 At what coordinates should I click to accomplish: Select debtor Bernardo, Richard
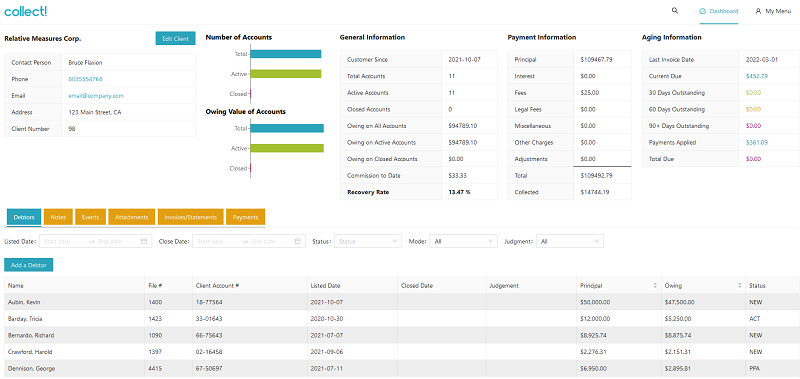(x=31, y=335)
